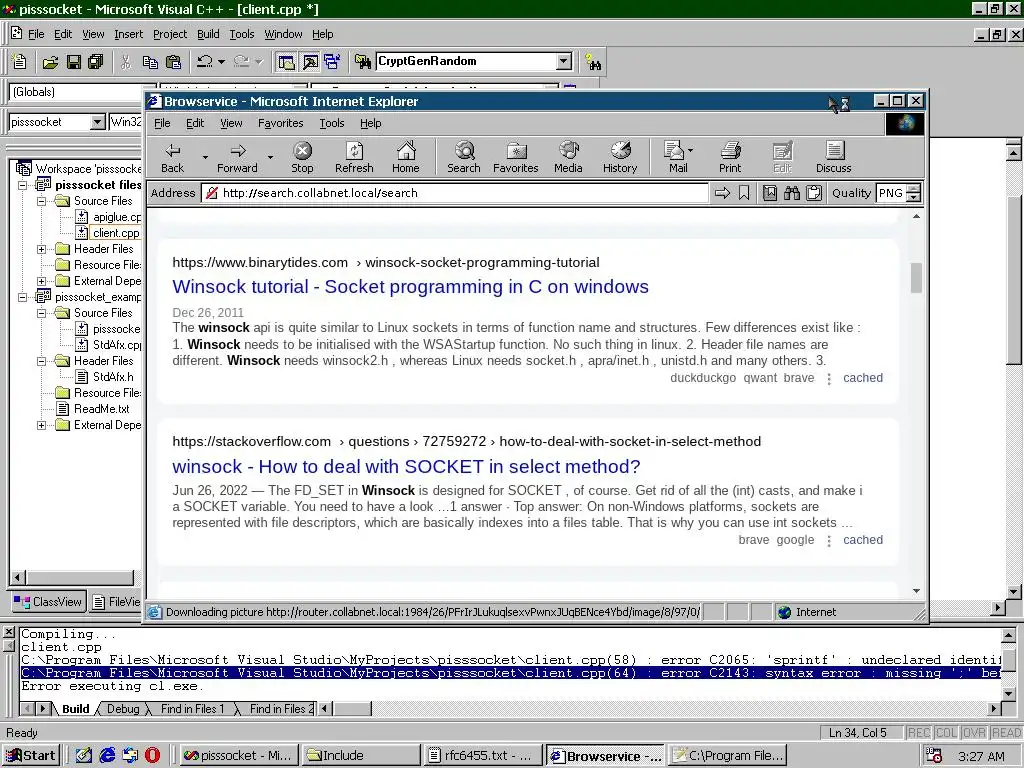Click the Stop icon in Internet Explorer

pos(302,157)
